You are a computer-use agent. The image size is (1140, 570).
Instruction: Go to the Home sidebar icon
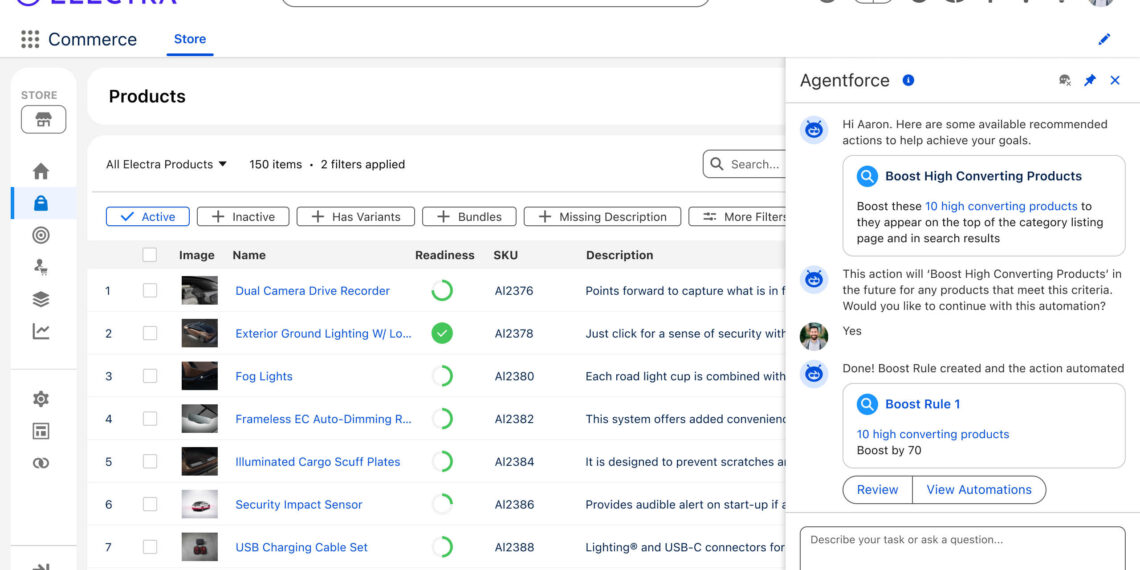[41, 172]
